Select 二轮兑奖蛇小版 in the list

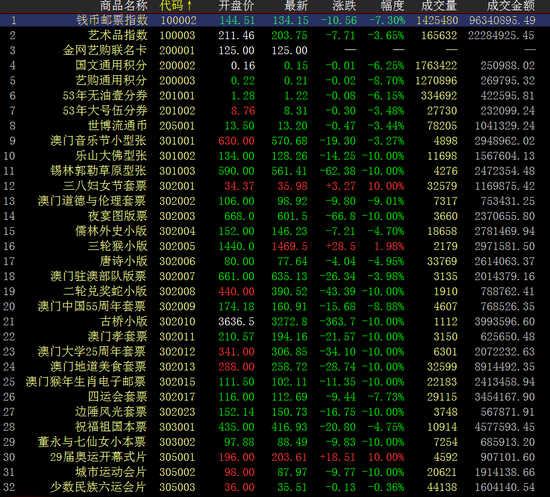(x=105, y=291)
